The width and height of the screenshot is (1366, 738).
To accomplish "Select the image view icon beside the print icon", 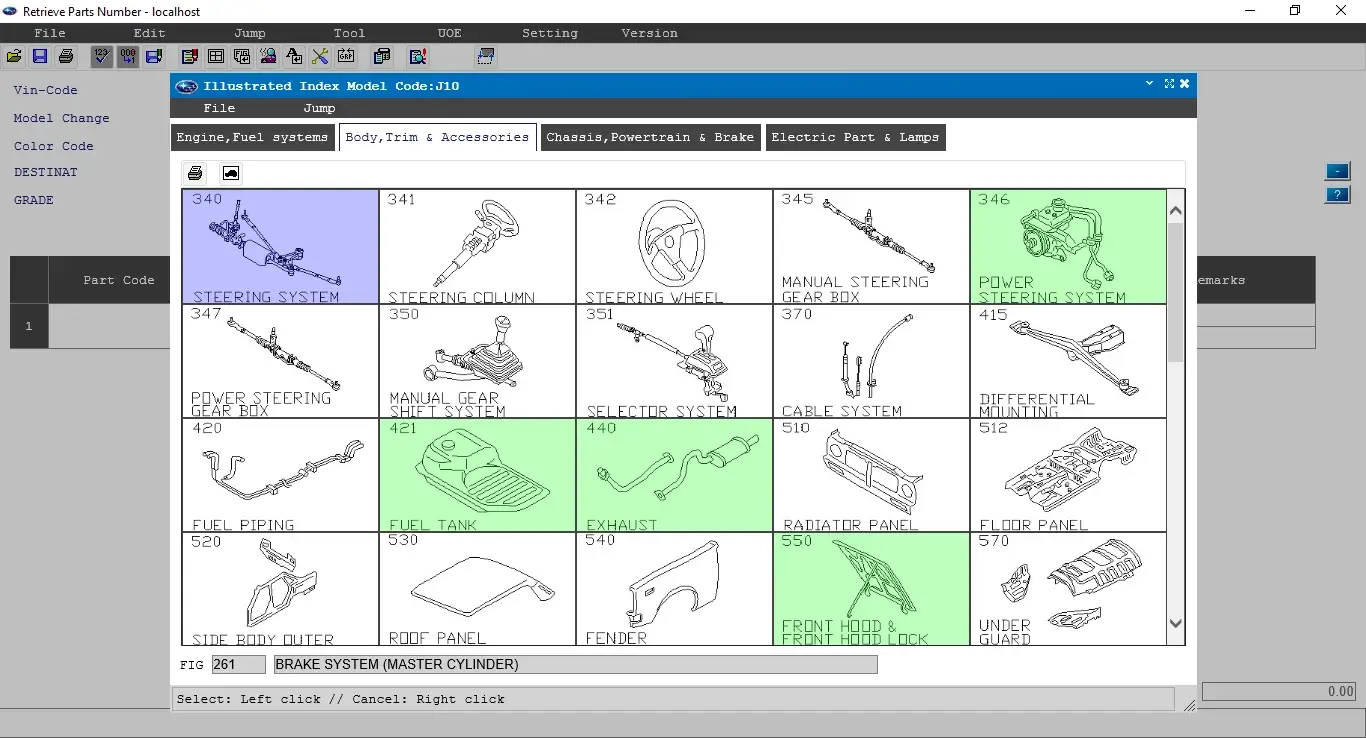I will click(230, 172).
